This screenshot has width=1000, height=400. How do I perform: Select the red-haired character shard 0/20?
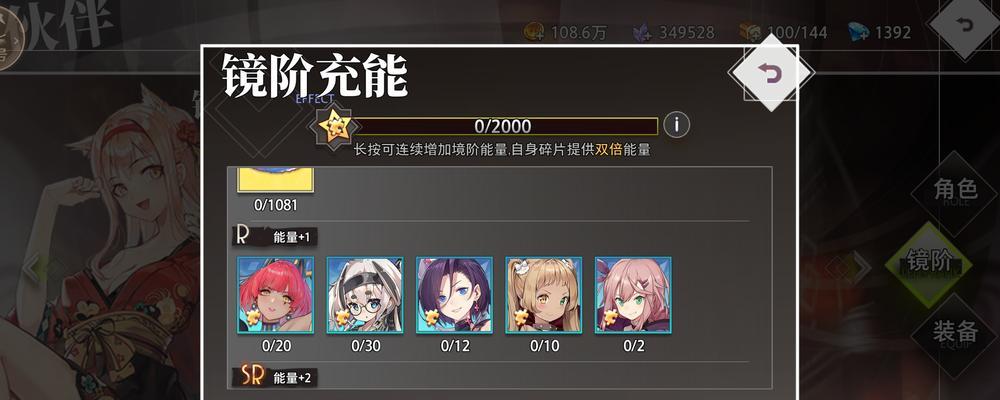tap(276, 295)
